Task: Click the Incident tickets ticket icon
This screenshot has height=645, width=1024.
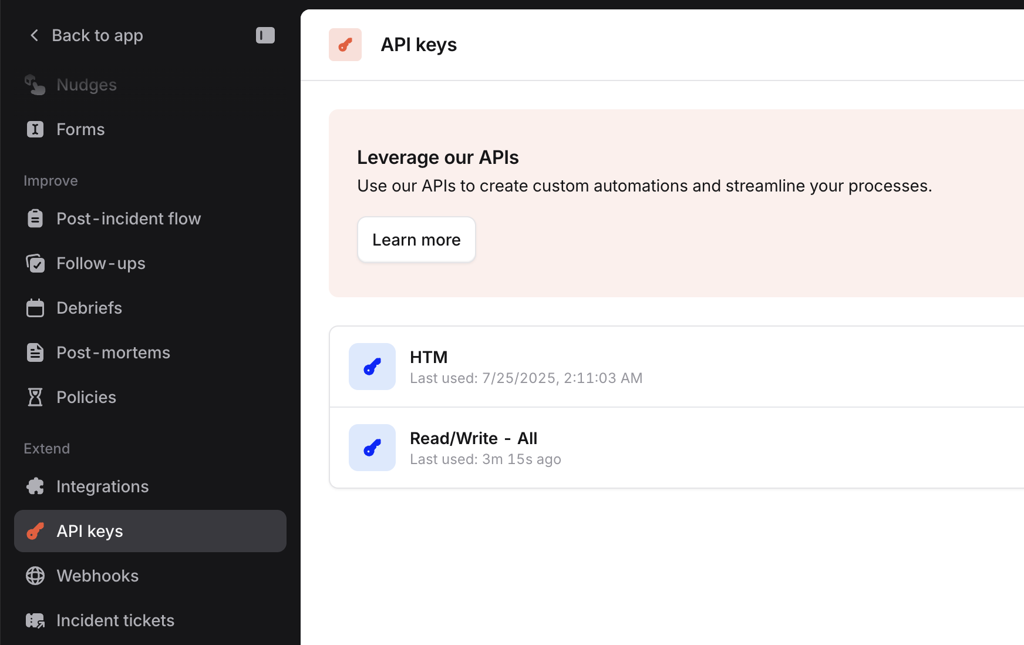Action: (34, 620)
